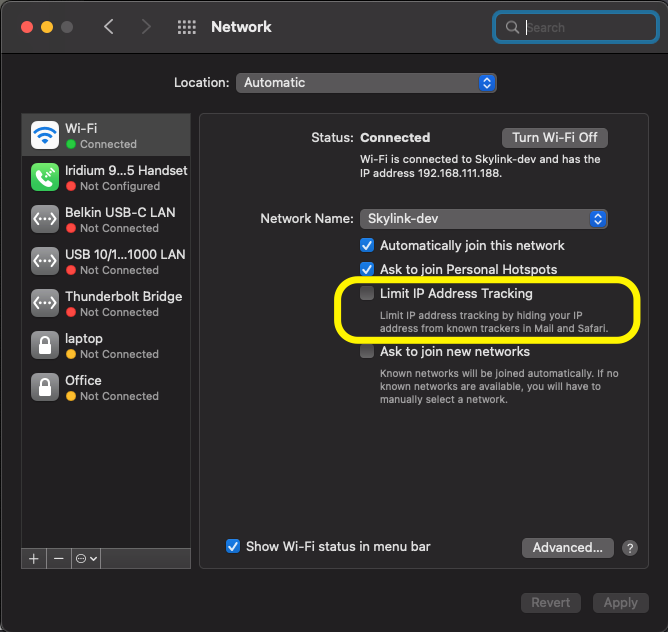The image size is (668, 632).
Task: Click the Iridium Handset phone icon
Action: [x=45, y=177]
